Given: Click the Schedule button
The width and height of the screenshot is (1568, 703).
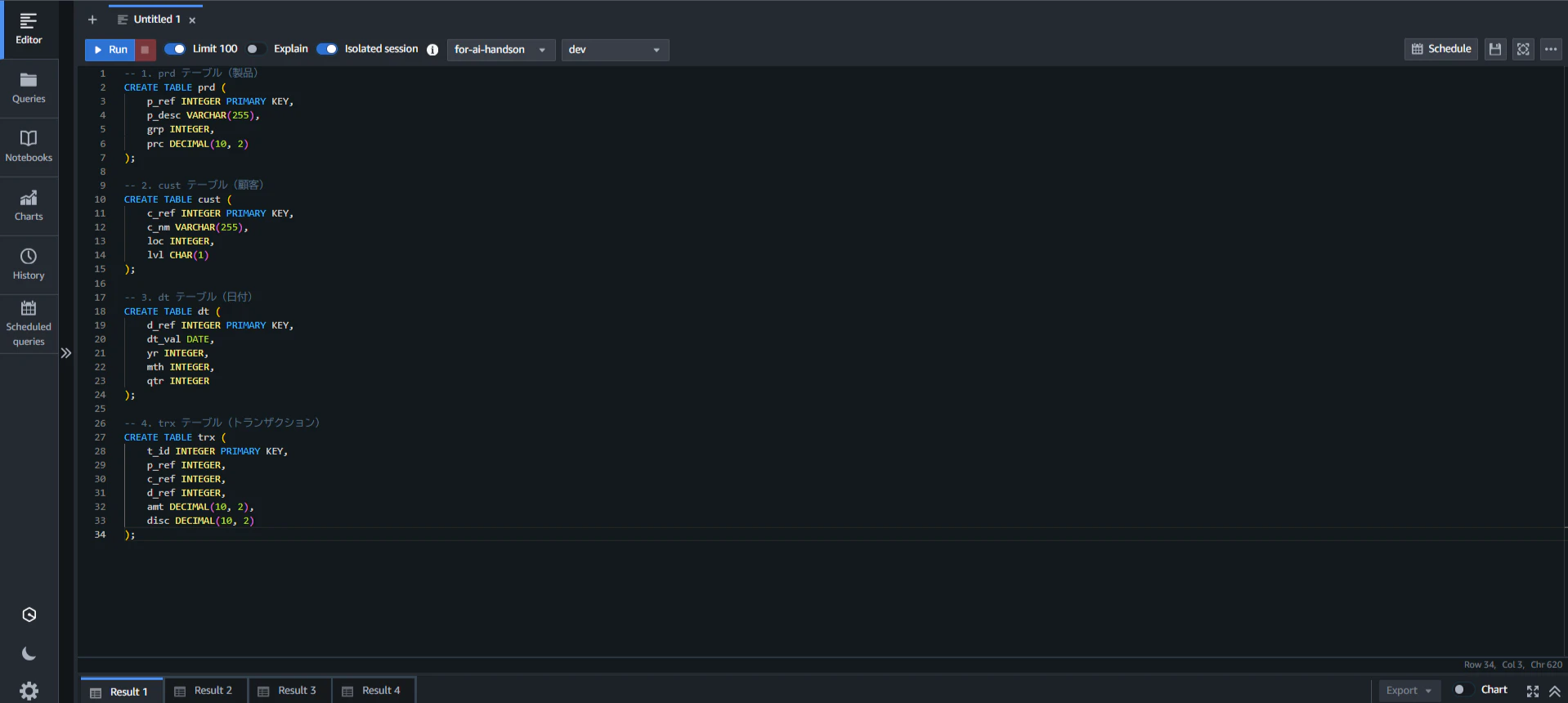Looking at the screenshot, I should click(1440, 49).
